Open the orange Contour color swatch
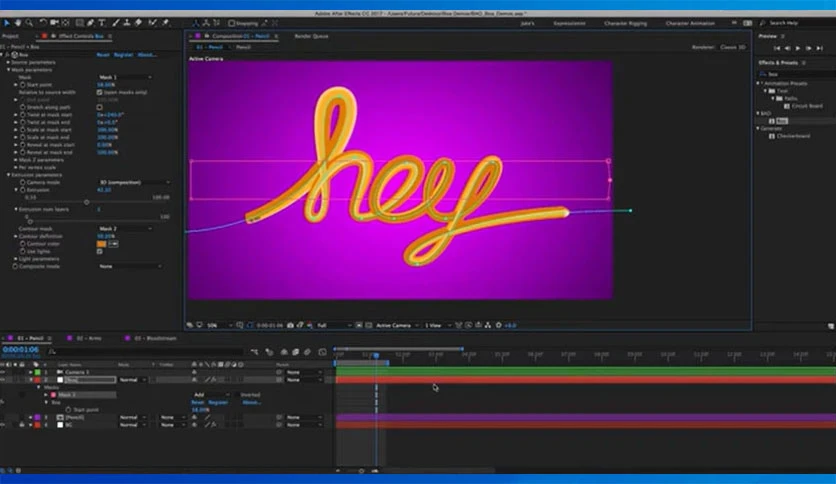Screen dimensions: 836x484 tap(101, 244)
